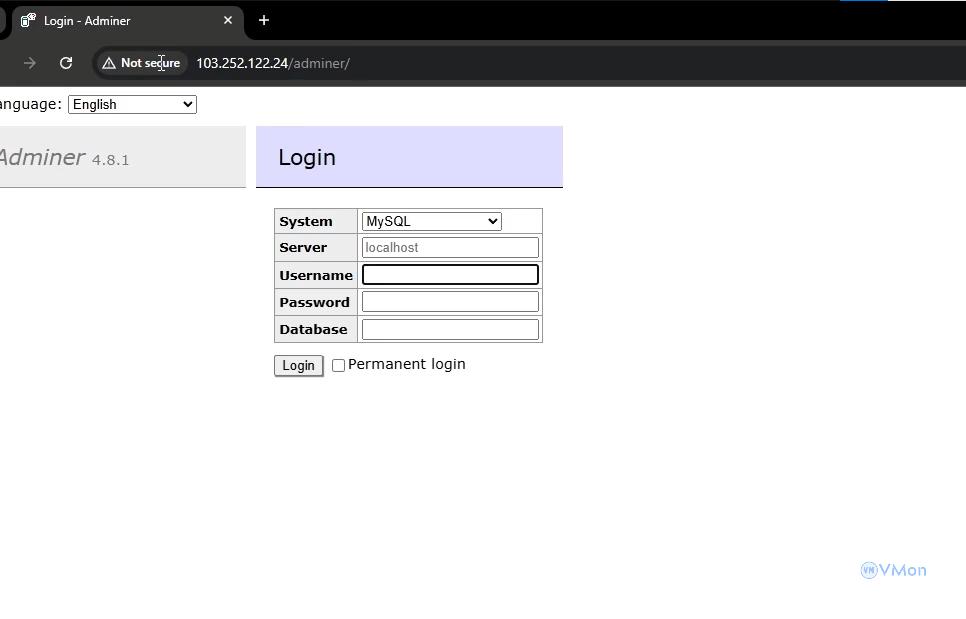Click the browser forward arrow
The image size is (966, 619).
tap(30, 63)
